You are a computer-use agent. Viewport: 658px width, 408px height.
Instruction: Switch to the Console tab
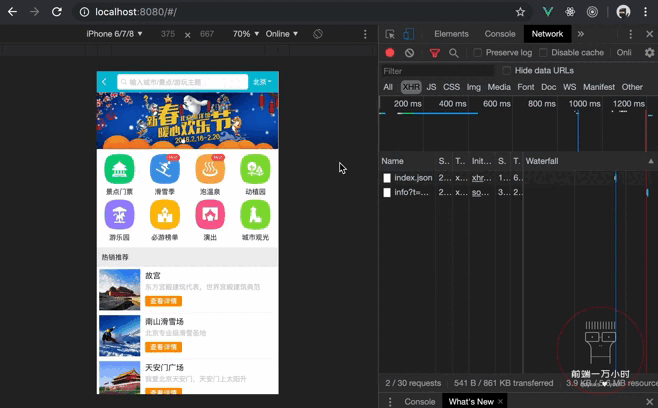[x=500, y=34]
